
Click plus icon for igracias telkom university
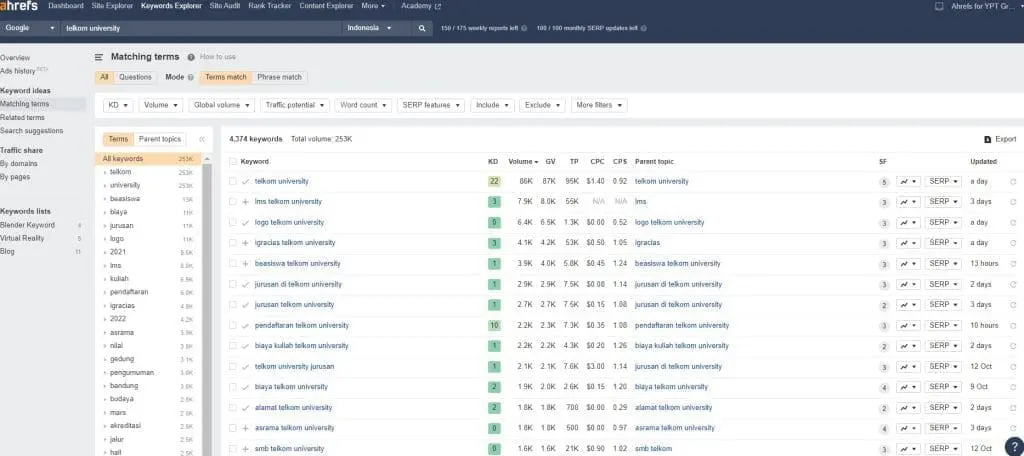[245, 243]
